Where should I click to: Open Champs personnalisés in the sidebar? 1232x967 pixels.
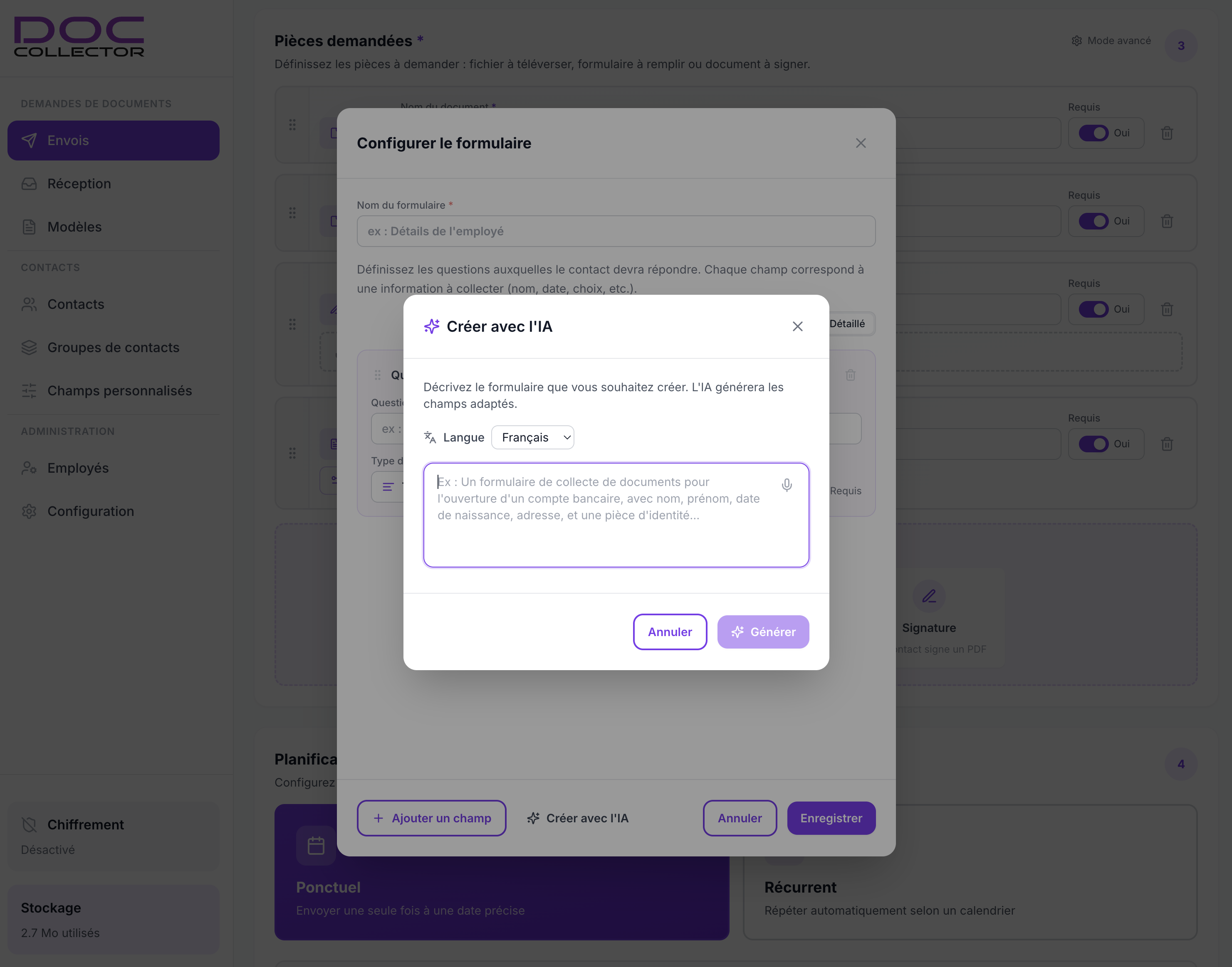tap(119, 391)
